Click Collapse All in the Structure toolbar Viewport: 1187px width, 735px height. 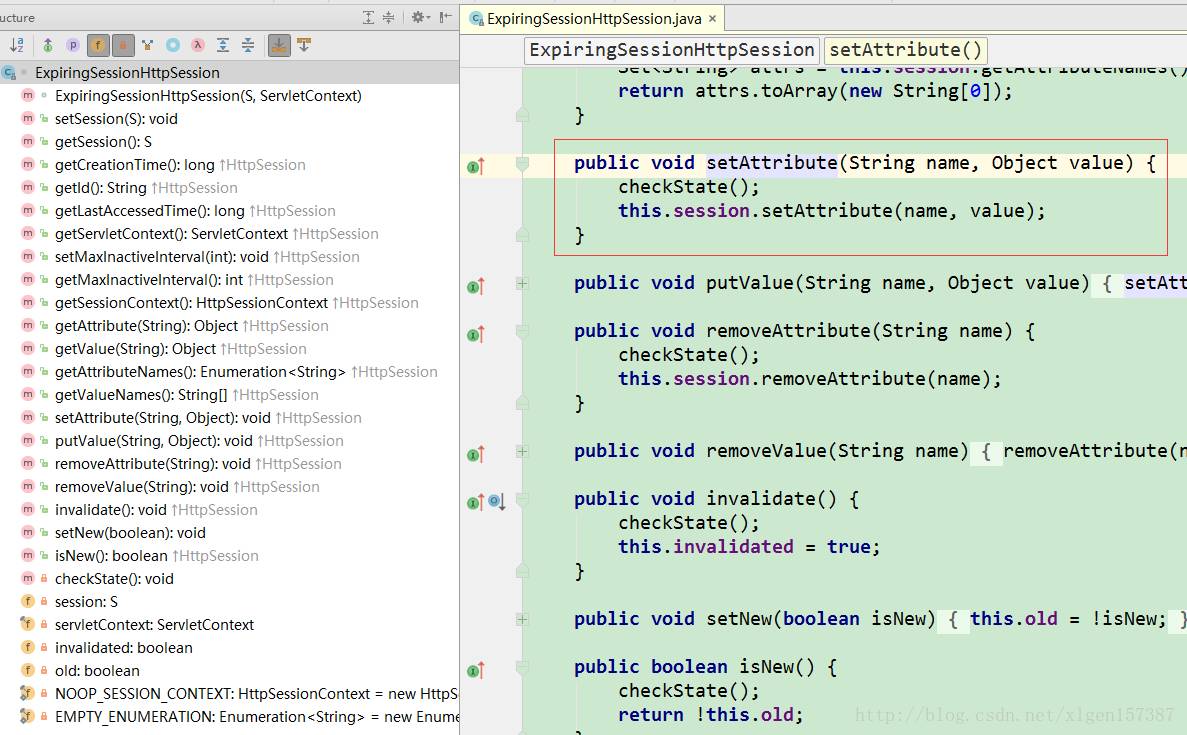click(x=248, y=45)
